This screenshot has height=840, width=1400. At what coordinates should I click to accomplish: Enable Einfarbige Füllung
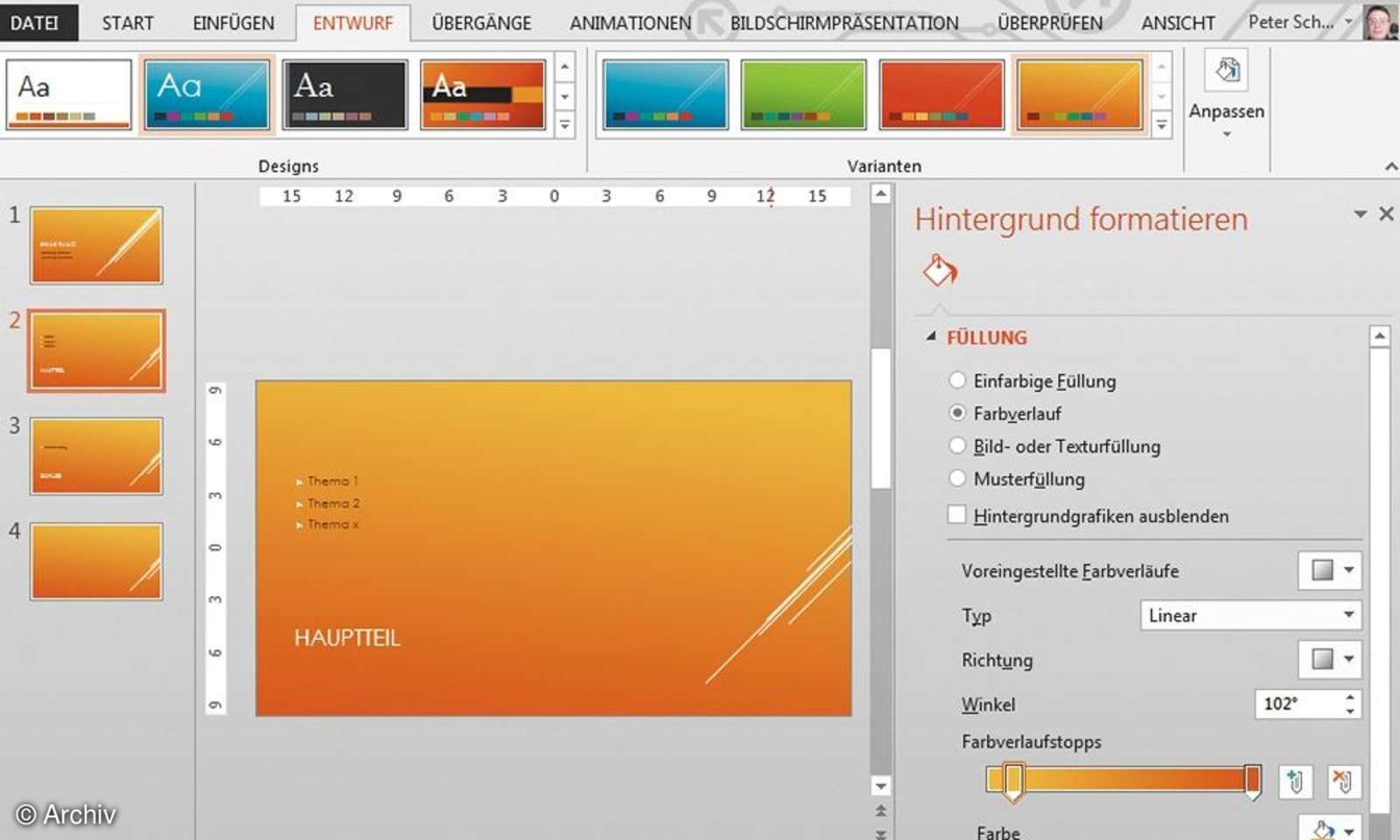[957, 380]
